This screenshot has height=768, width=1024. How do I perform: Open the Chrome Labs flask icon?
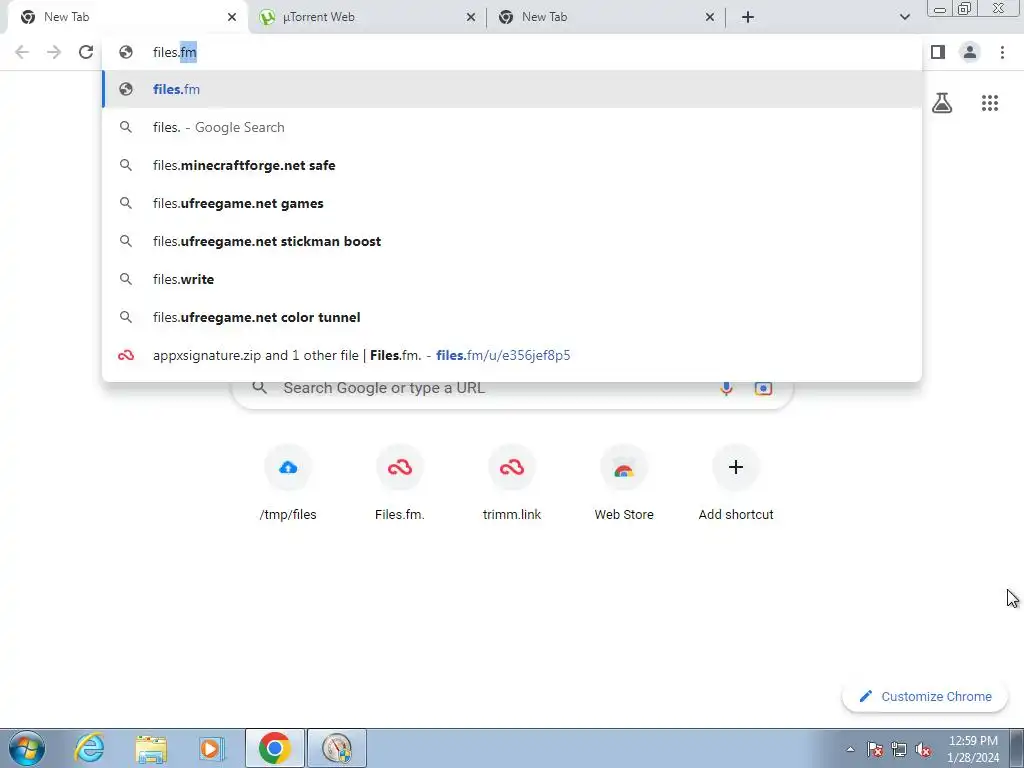[942, 103]
